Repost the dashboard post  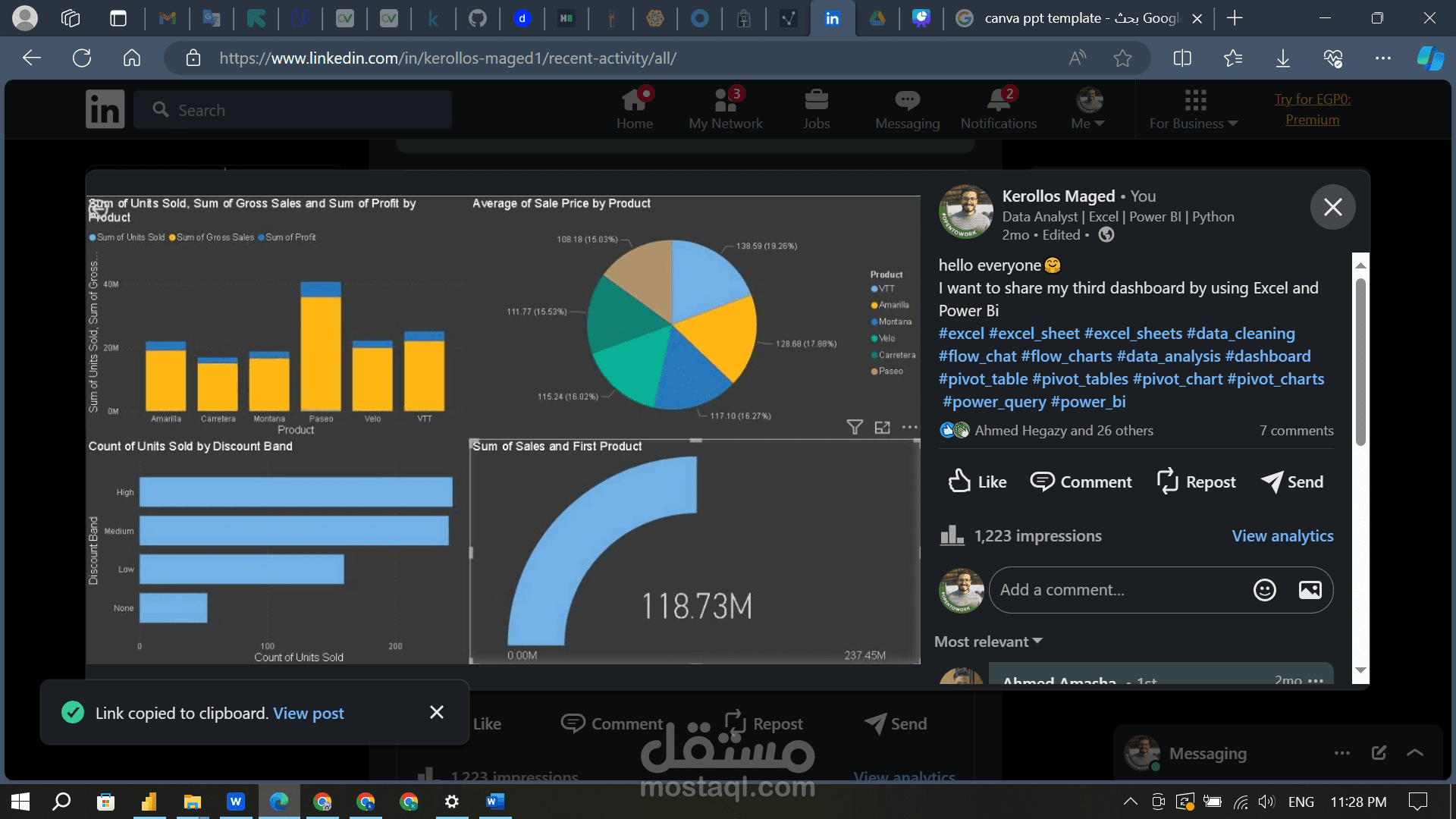pyautogui.click(x=1196, y=482)
